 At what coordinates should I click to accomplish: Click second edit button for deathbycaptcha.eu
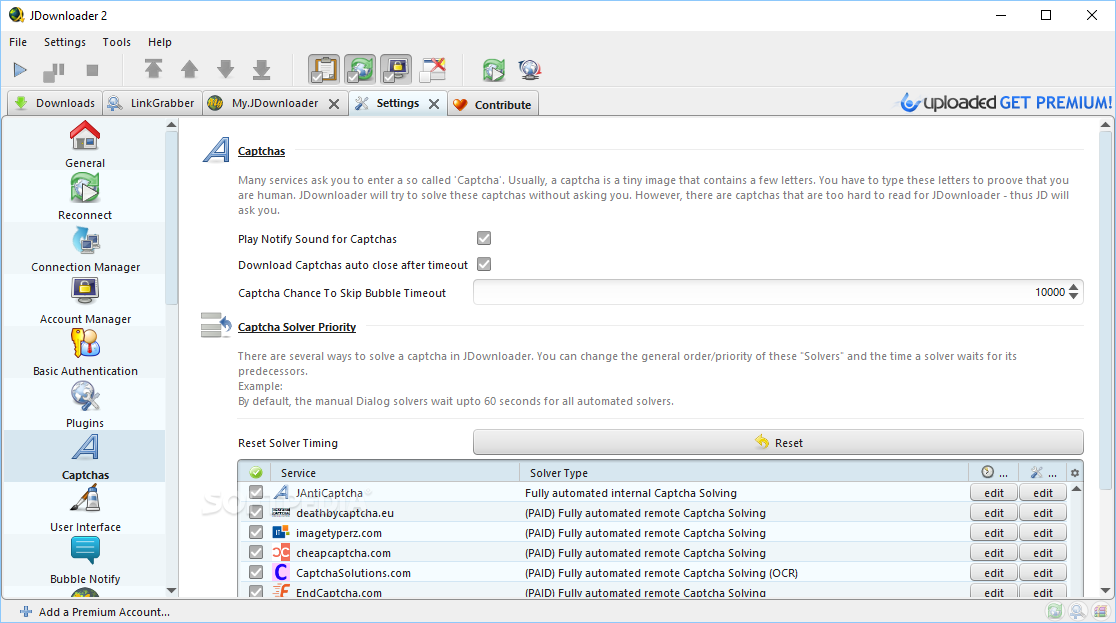(1043, 513)
